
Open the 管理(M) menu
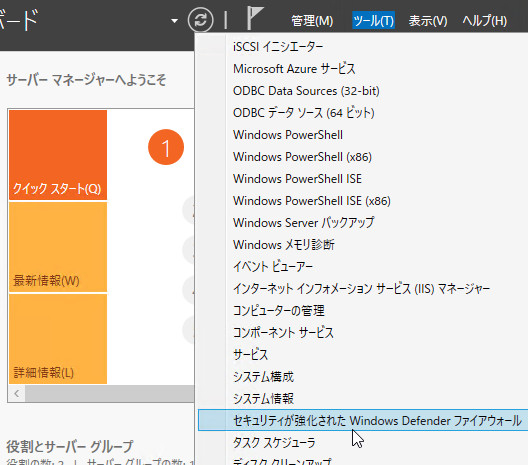pyautogui.click(x=312, y=21)
